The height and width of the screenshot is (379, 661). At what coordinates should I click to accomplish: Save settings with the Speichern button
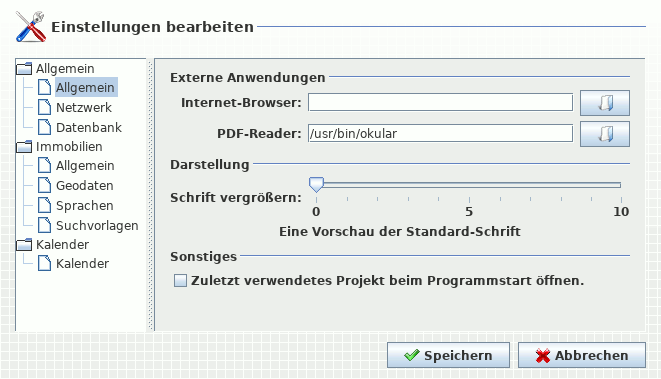[x=448, y=355]
